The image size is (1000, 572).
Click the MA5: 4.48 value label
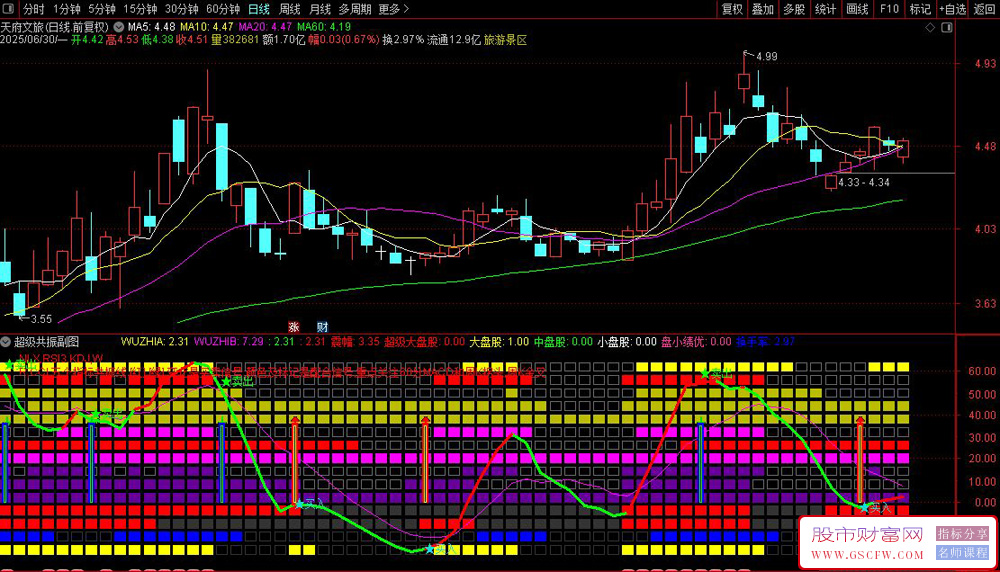pos(151,27)
